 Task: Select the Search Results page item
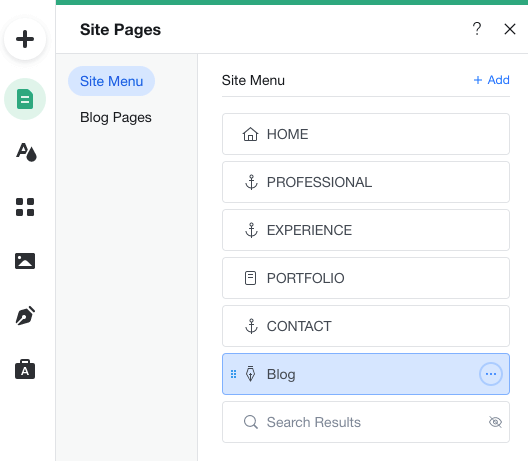[366, 422]
